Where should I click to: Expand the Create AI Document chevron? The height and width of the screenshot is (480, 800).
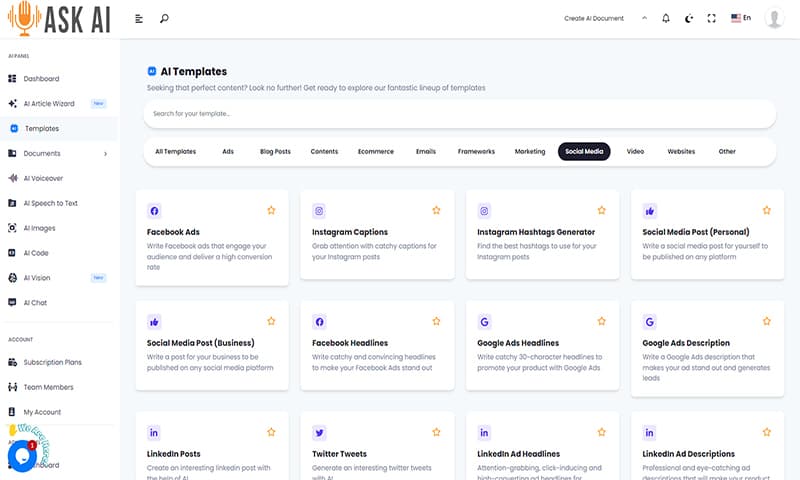click(x=644, y=18)
